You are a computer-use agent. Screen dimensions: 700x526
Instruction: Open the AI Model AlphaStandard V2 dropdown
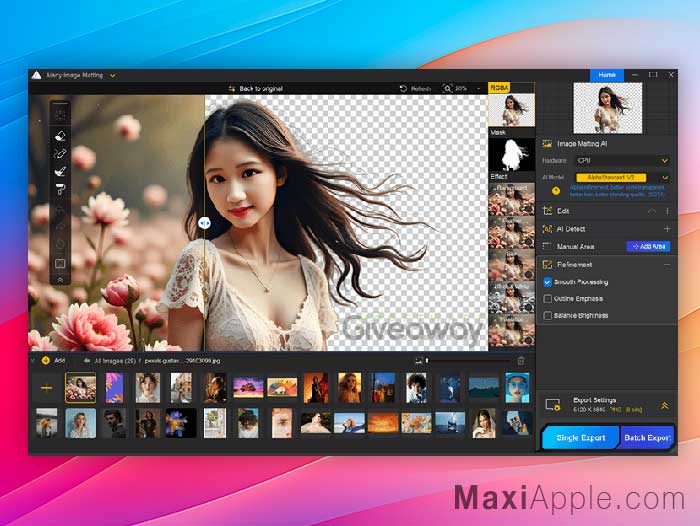coord(622,177)
